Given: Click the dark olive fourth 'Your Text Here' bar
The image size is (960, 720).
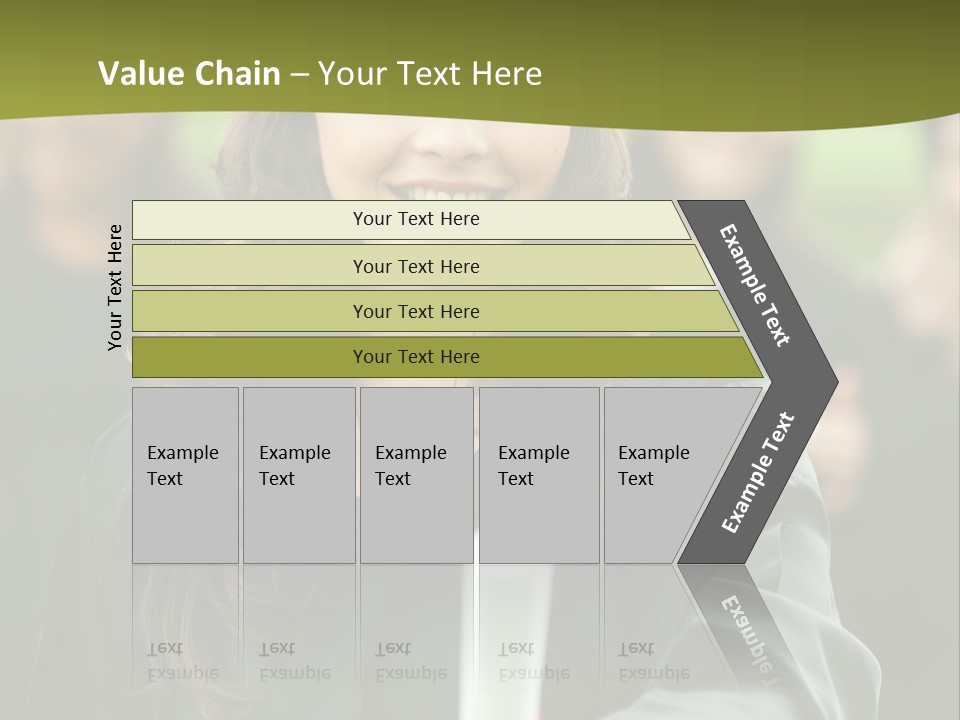Looking at the screenshot, I should pos(447,357).
